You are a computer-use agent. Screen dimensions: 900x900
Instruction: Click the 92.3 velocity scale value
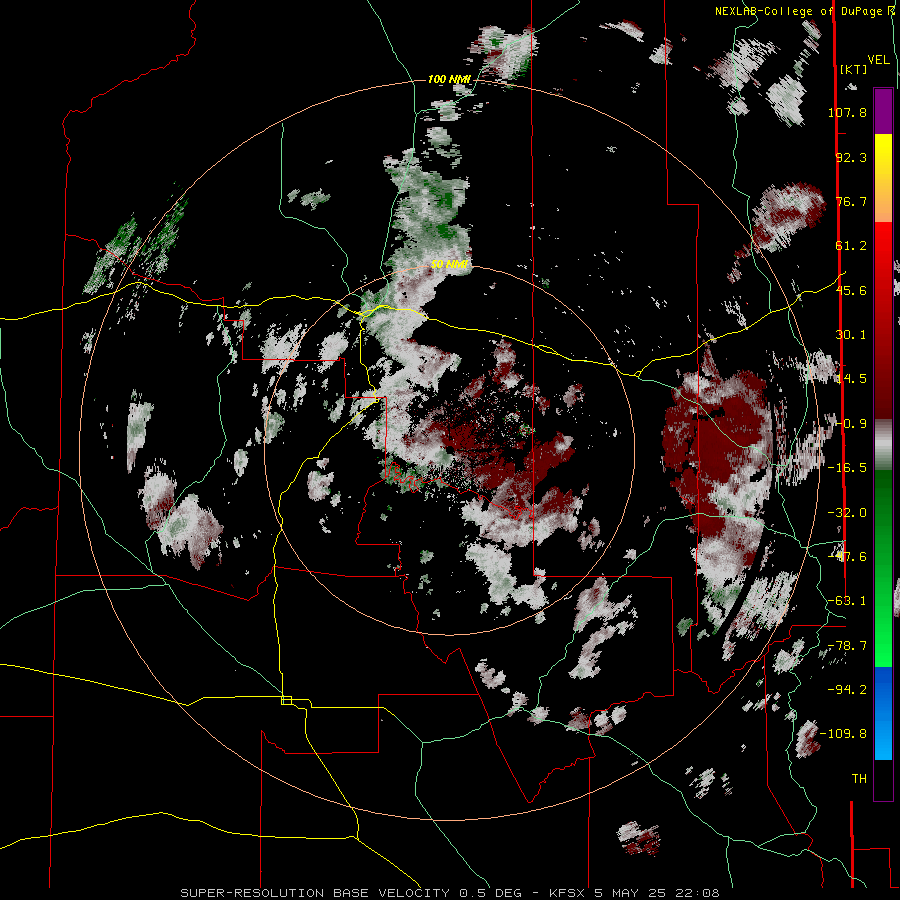pyautogui.click(x=851, y=157)
